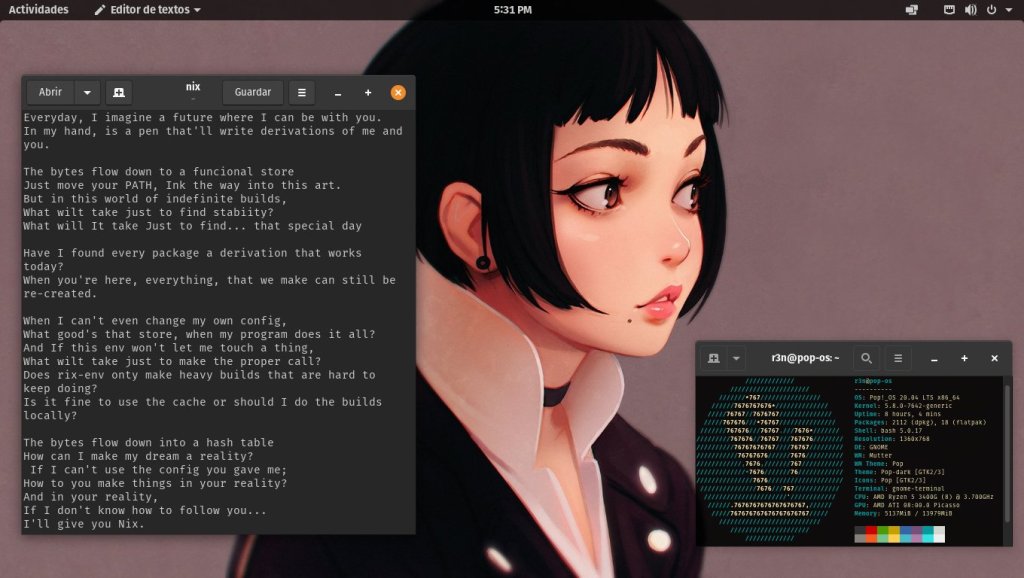This screenshot has height=578, width=1024.
Task: Open the Actividades overview
Action: [39, 10]
